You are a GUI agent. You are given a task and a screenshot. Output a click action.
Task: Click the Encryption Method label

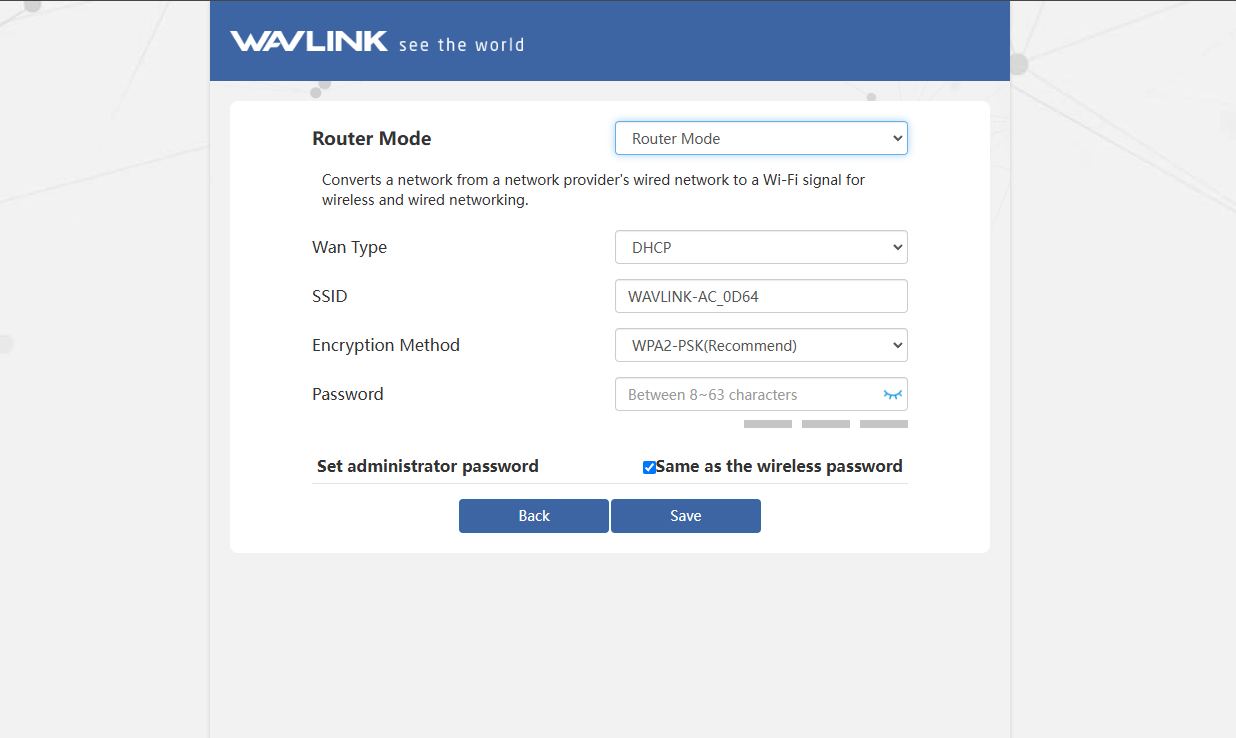(386, 345)
